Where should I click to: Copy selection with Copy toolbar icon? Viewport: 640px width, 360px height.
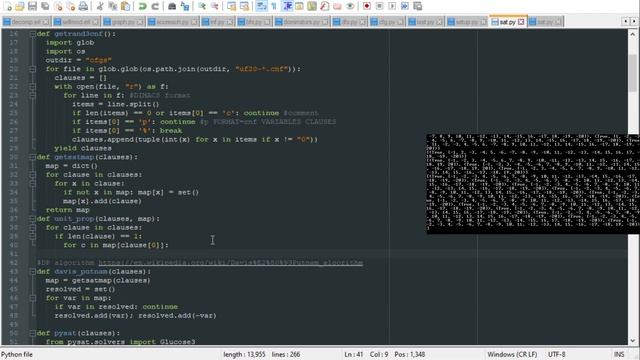(x=113, y=6)
